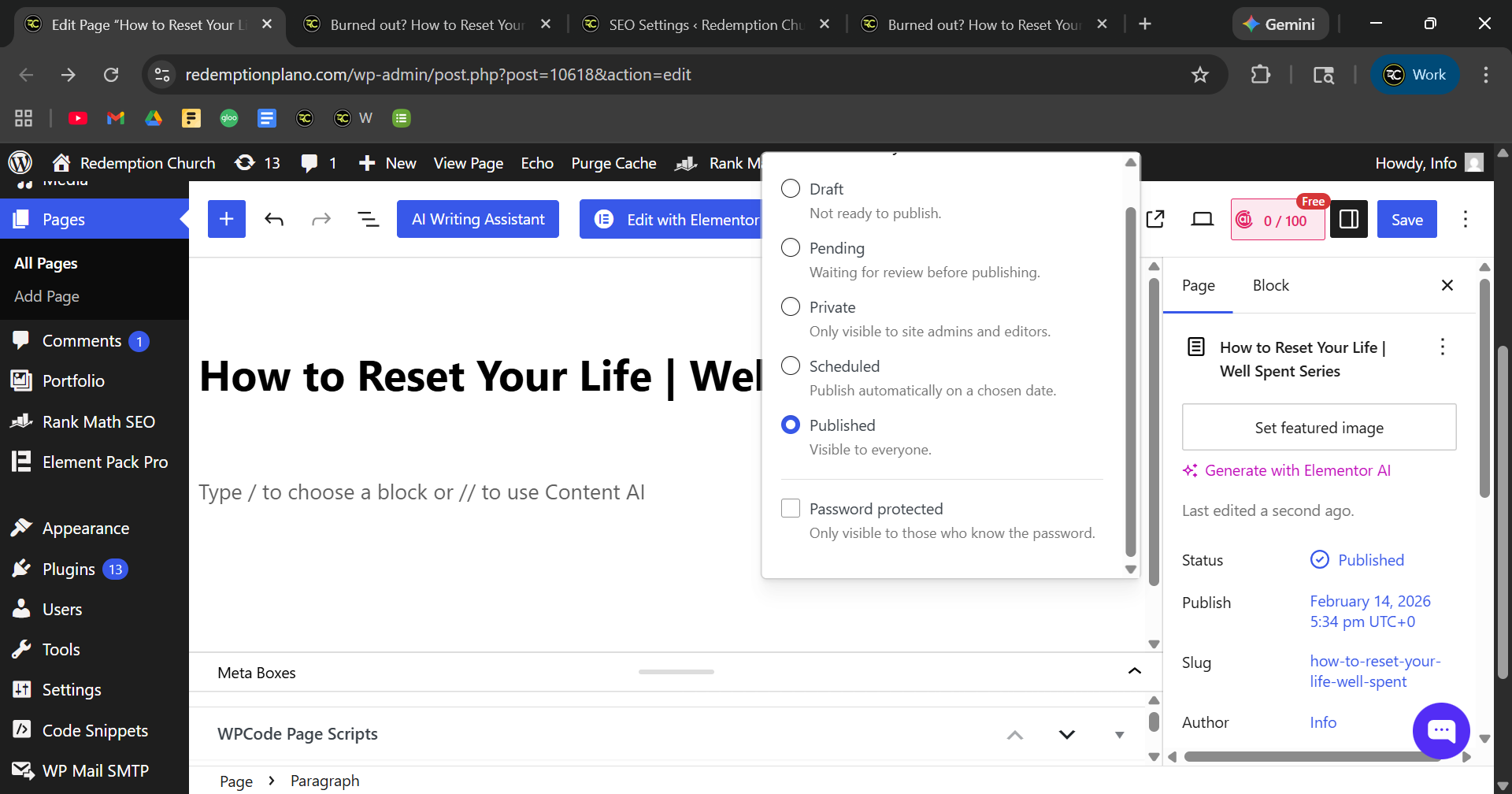The height and width of the screenshot is (794, 1512).
Task: Open the editor options three-dot menu
Action: pos(1465,219)
